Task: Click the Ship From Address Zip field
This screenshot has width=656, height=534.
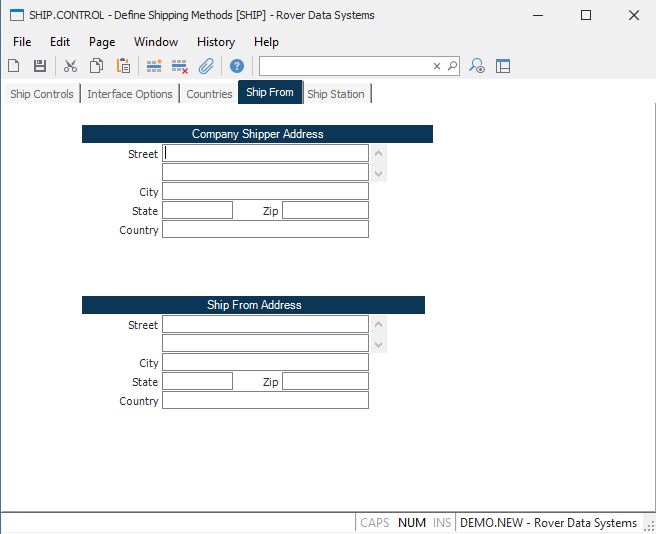Action: [325, 382]
